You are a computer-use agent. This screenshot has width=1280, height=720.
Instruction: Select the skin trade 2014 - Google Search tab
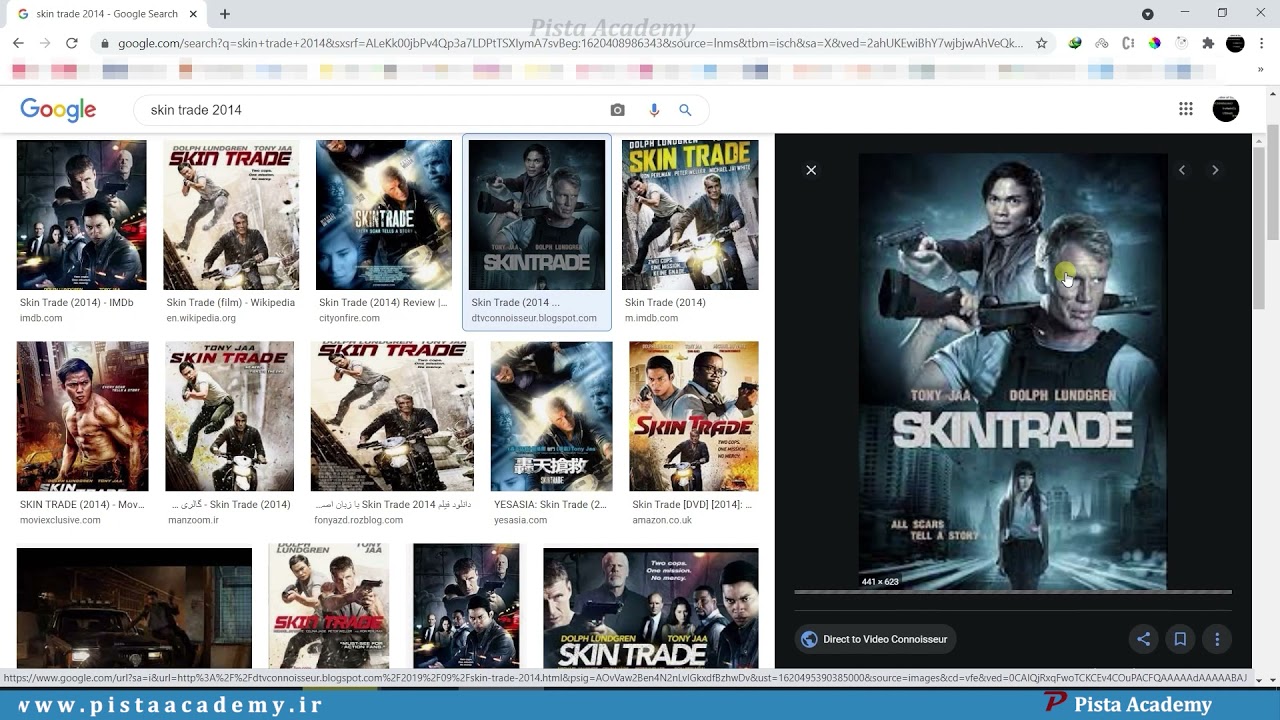click(x=107, y=14)
